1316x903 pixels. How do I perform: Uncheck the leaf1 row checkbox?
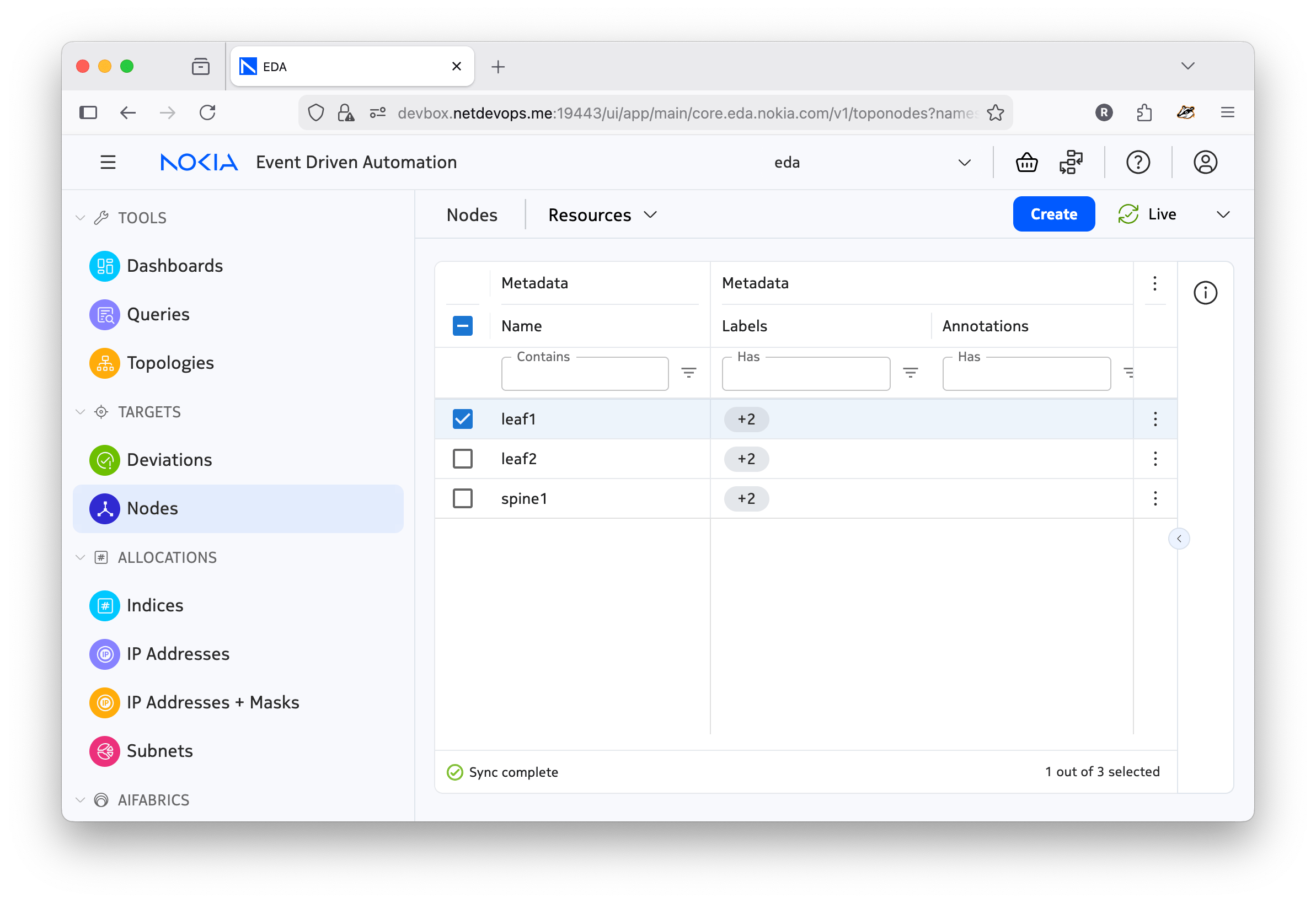pos(463,419)
